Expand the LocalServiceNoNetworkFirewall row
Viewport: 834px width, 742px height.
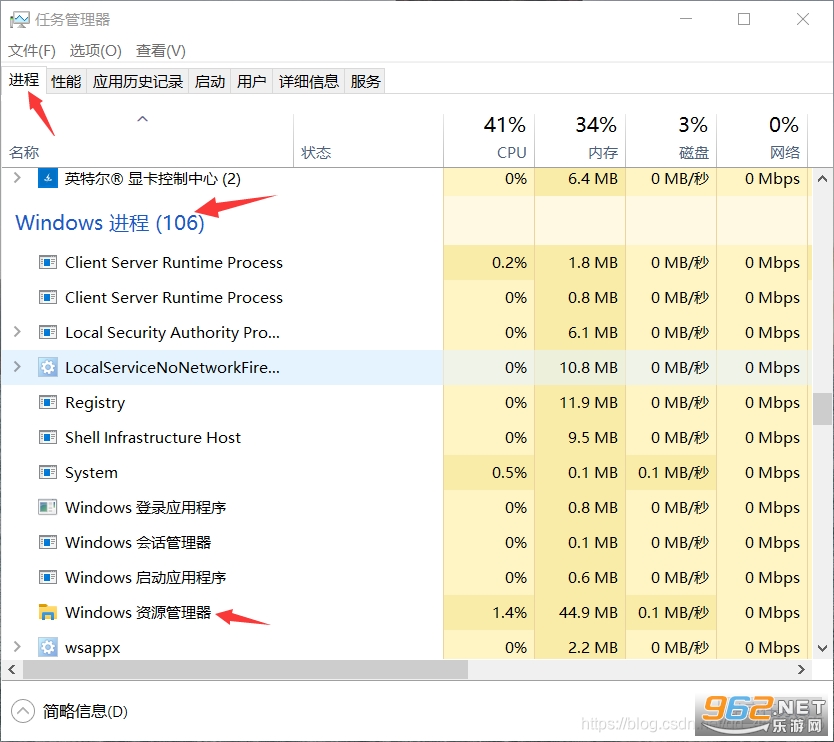pyautogui.click(x=17, y=367)
